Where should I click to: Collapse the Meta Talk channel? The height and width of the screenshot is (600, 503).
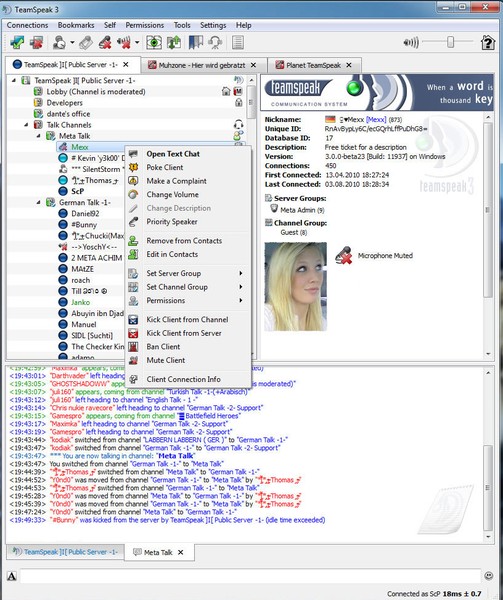(x=39, y=136)
